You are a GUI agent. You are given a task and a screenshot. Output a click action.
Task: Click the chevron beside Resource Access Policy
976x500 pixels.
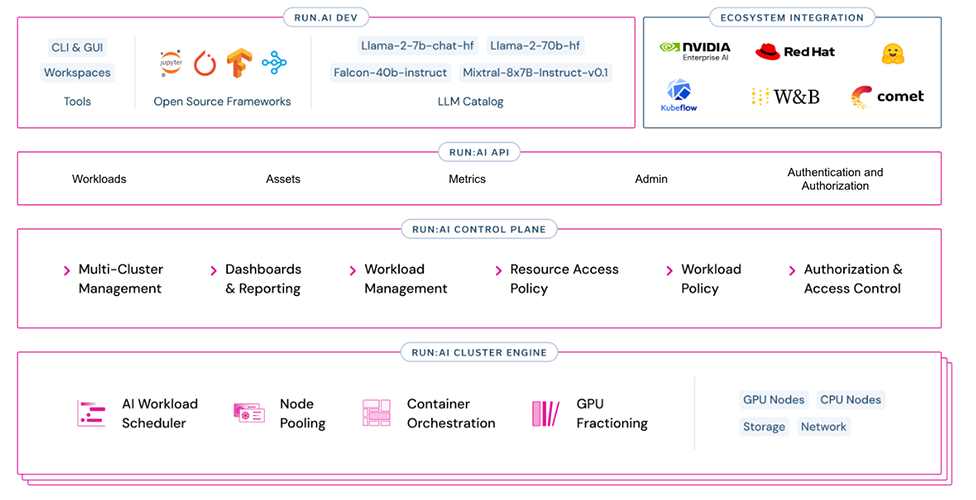(x=498, y=270)
